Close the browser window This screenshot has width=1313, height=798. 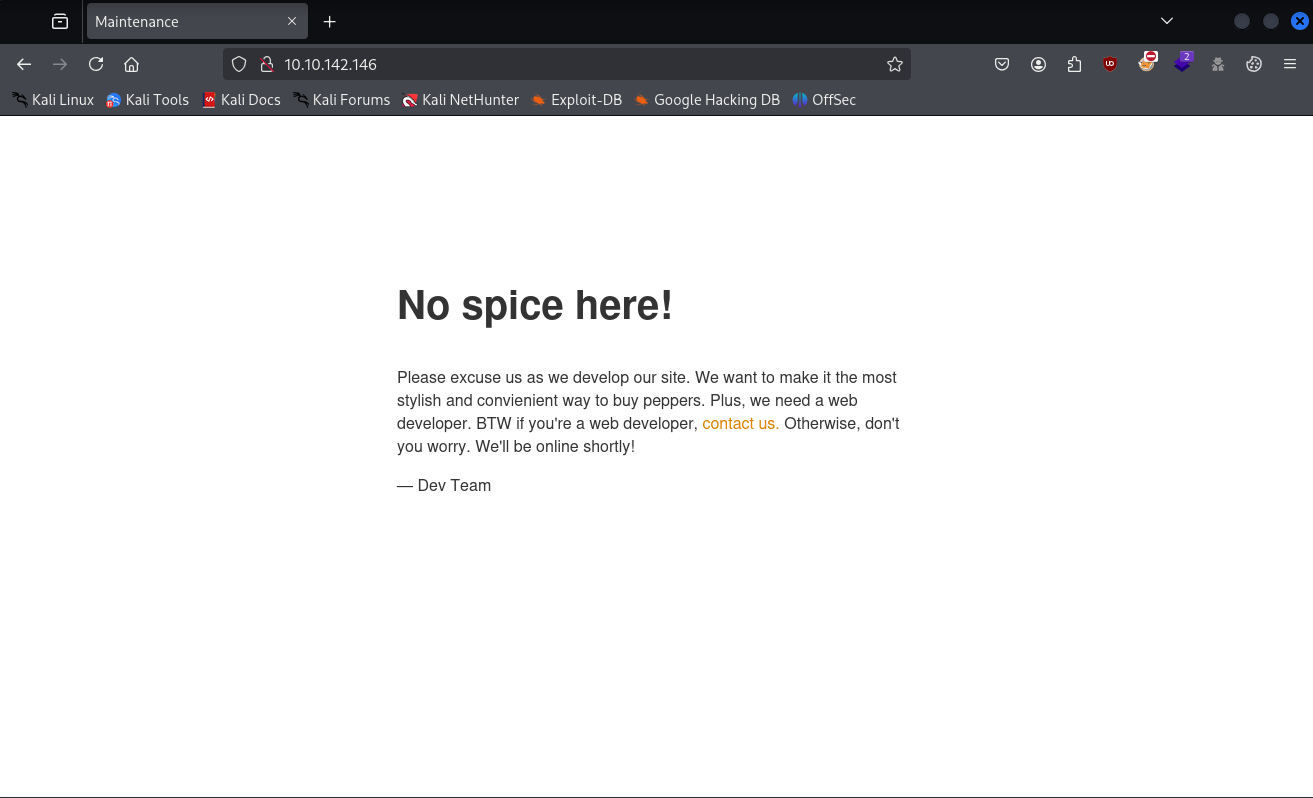coord(1299,21)
